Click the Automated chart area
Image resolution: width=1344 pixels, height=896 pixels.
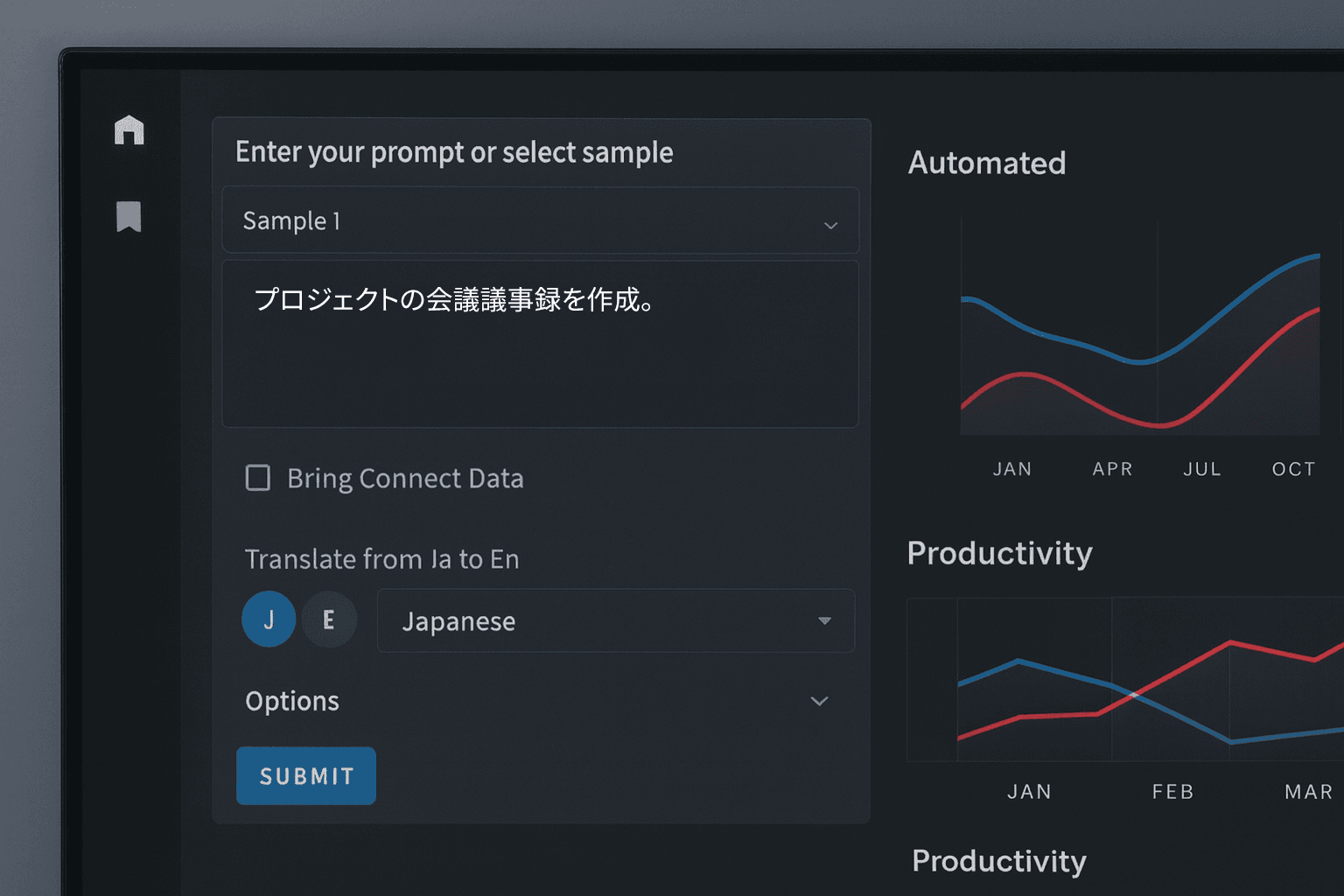(x=1137, y=332)
